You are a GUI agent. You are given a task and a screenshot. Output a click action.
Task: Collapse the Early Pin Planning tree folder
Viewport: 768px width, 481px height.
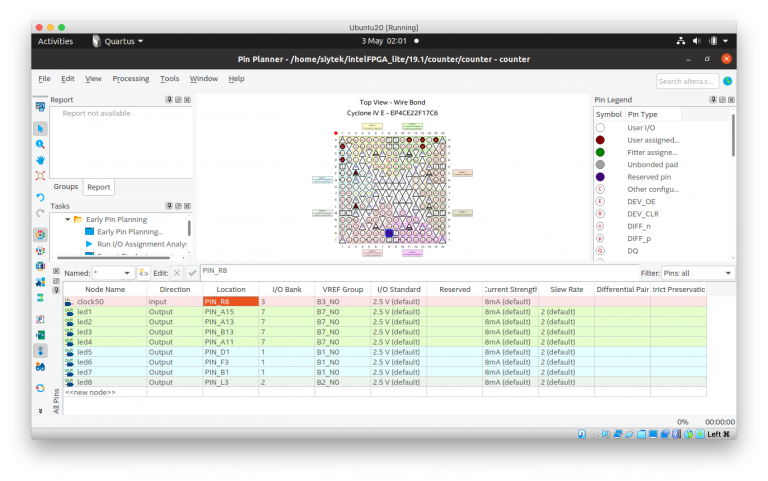67,219
